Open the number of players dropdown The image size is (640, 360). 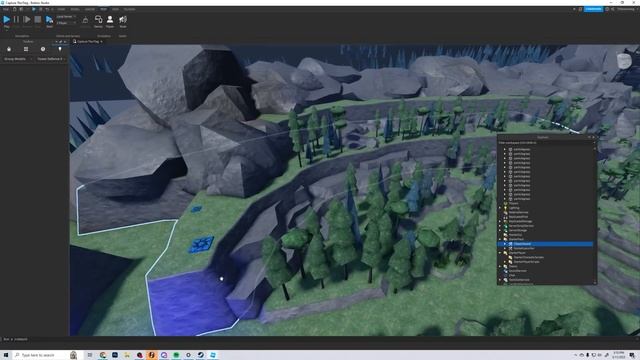[66, 23]
